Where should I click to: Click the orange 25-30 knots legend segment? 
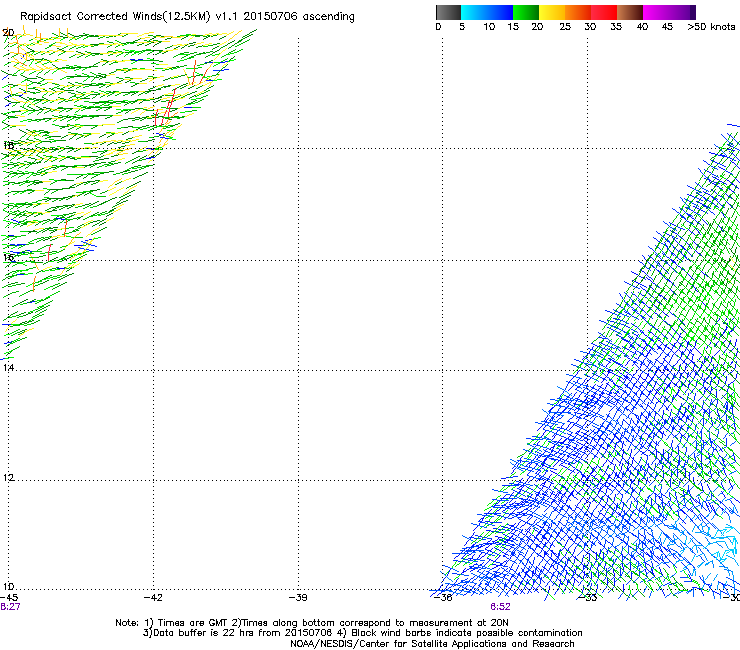[x=578, y=12]
